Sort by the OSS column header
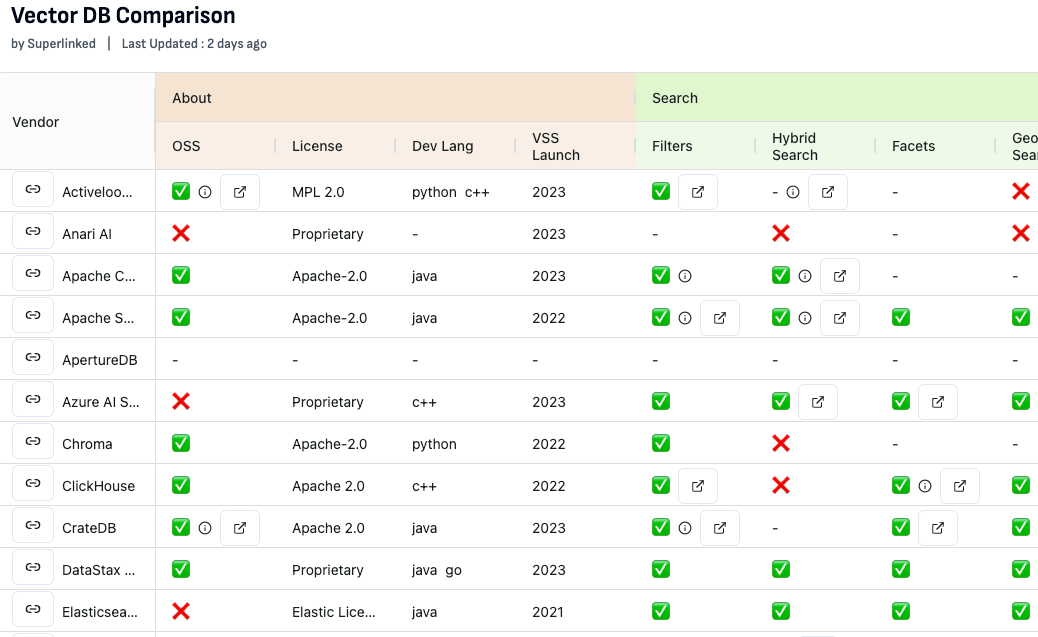Image resolution: width=1038 pixels, height=637 pixels. pos(186,146)
